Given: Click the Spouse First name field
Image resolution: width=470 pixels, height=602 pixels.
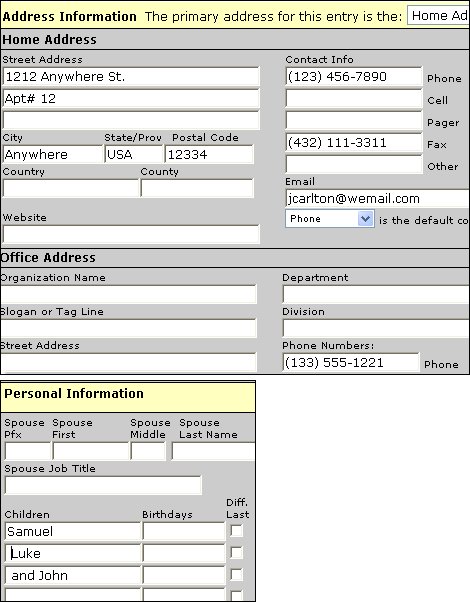Looking at the screenshot, I should [x=91, y=451].
